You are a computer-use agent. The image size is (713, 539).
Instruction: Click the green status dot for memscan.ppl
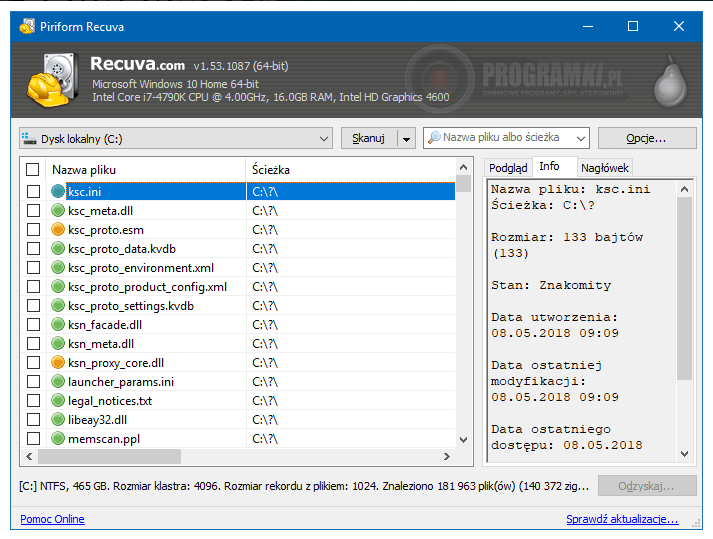58,438
